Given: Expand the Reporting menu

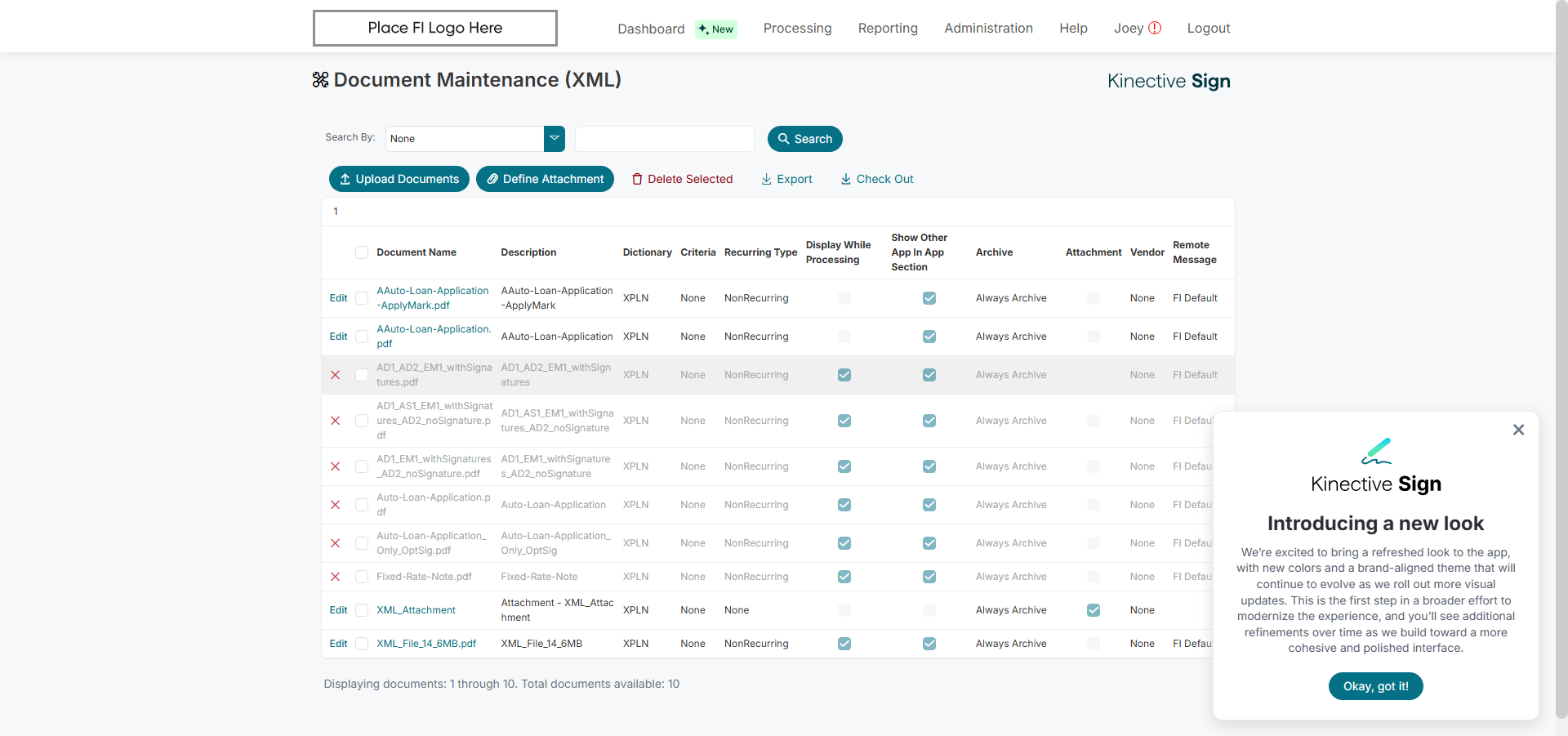Looking at the screenshot, I should pos(888,28).
